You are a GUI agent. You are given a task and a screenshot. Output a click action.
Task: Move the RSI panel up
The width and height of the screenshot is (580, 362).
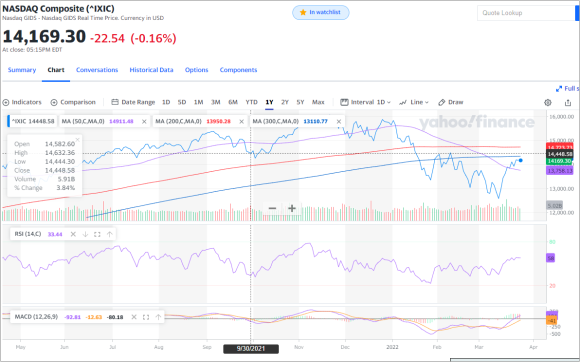pos(109,234)
